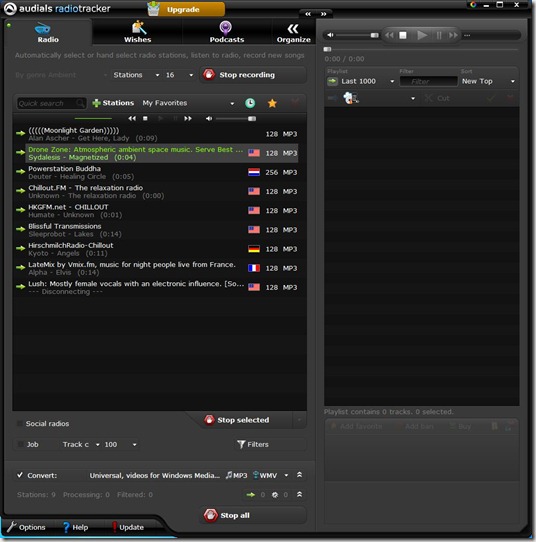This screenshot has height=542, width=536.
Task: Click the Upgrade button
Action: click(x=186, y=9)
